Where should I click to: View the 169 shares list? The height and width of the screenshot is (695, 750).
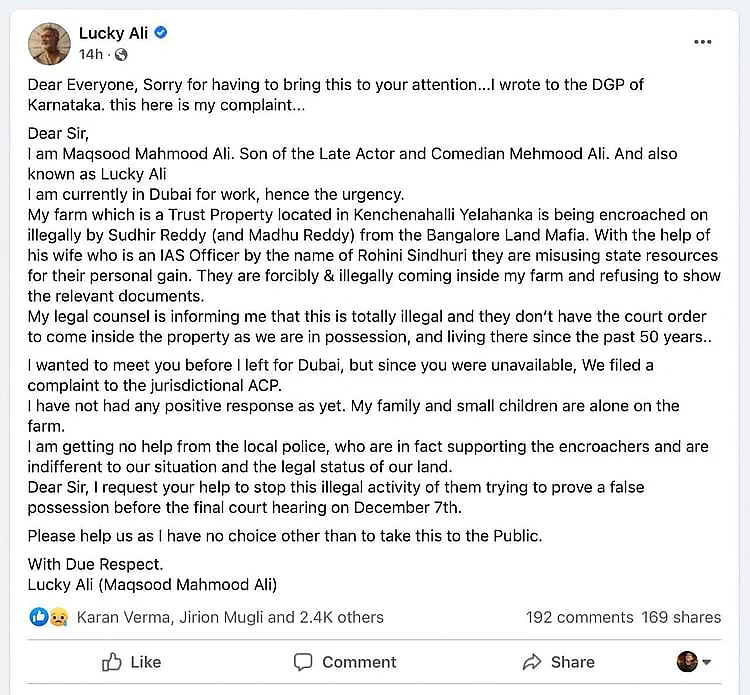tap(681, 617)
